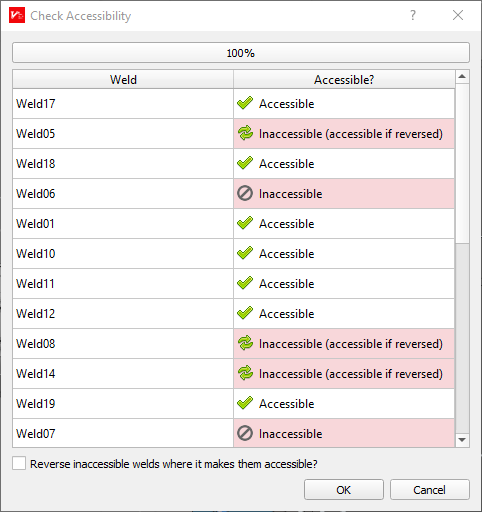The image size is (482, 512).
Task: Click the prohibited circle icon for Weld07
Action: tap(245, 433)
